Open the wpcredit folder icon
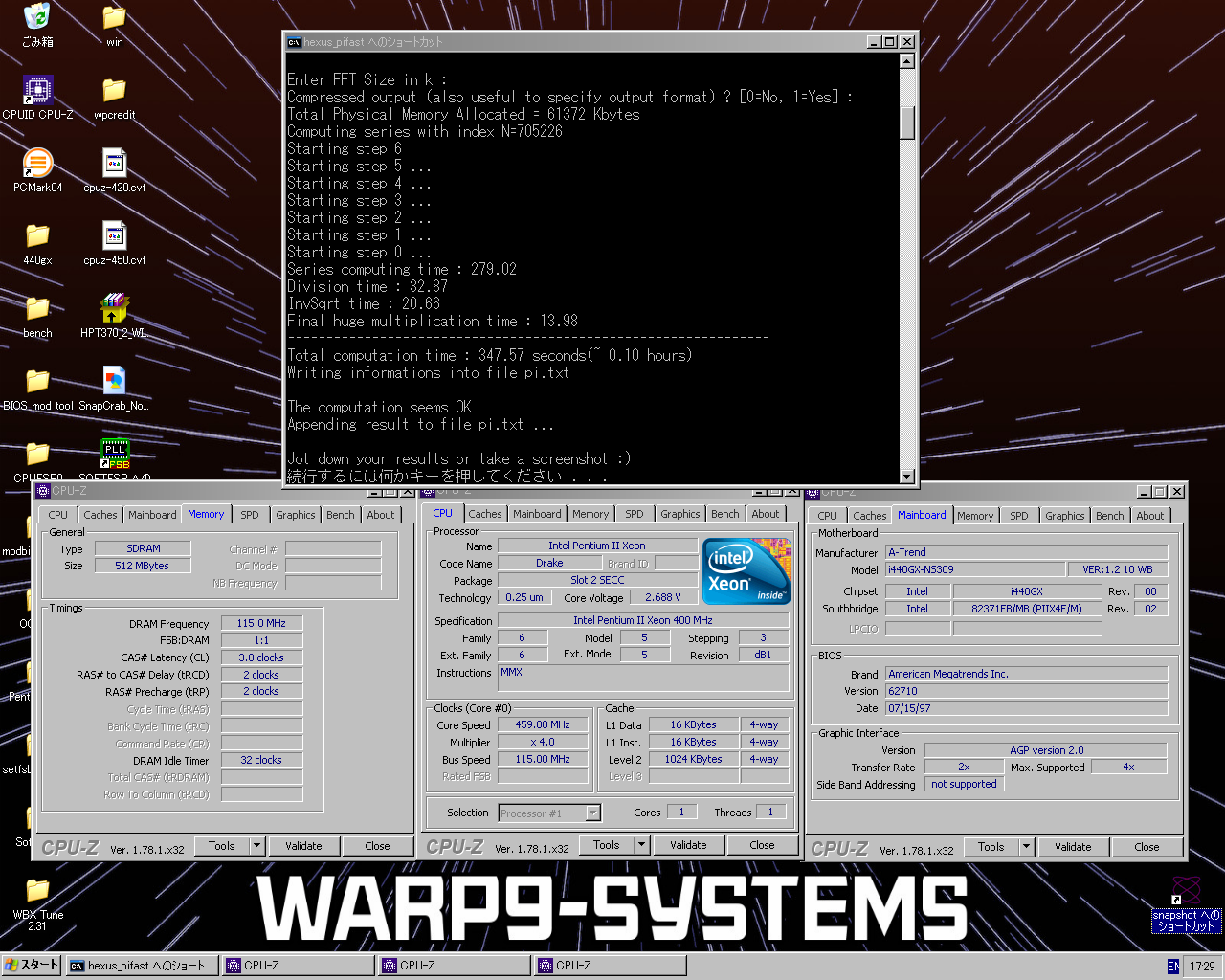Image resolution: width=1225 pixels, height=980 pixels. tap(114, 89)
